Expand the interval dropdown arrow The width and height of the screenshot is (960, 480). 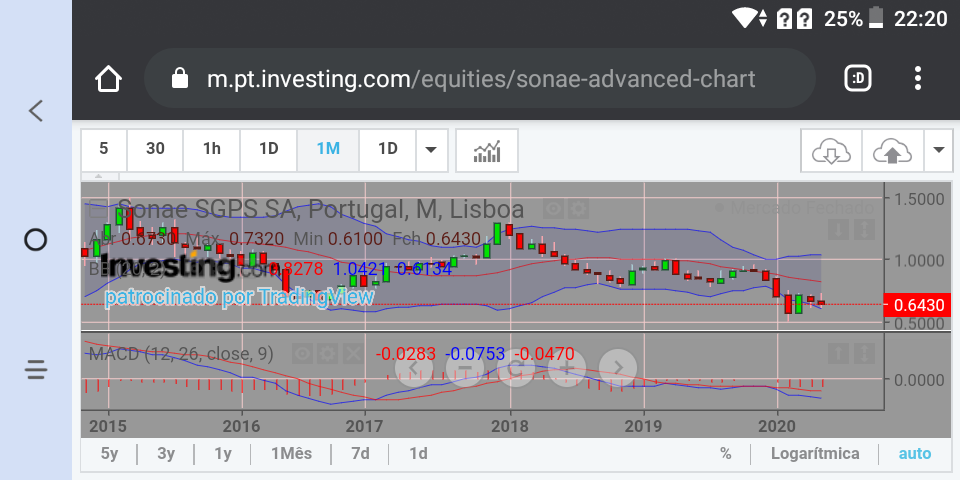pyautogui.click(x=432, y=150)
